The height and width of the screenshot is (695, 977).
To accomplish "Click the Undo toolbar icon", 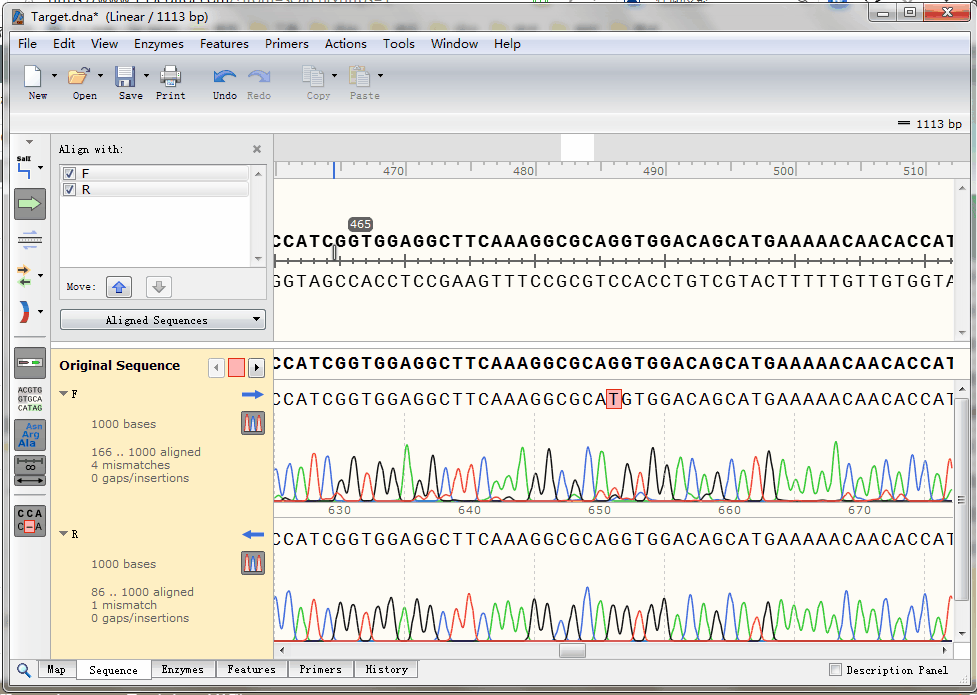I will point(225,77).
